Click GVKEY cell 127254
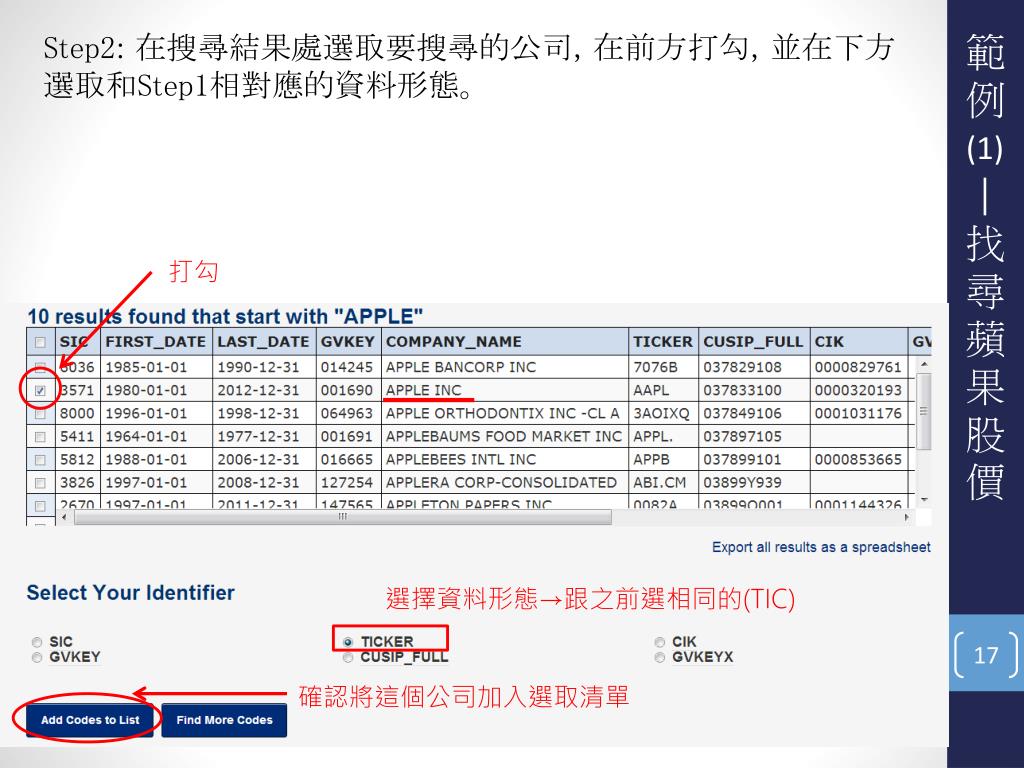This screenshot has height=768, width=1024. click(348, 483)
